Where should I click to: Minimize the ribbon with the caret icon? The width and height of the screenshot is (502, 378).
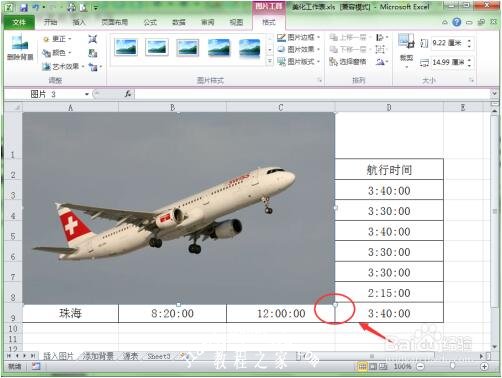[x=445, y=22]
